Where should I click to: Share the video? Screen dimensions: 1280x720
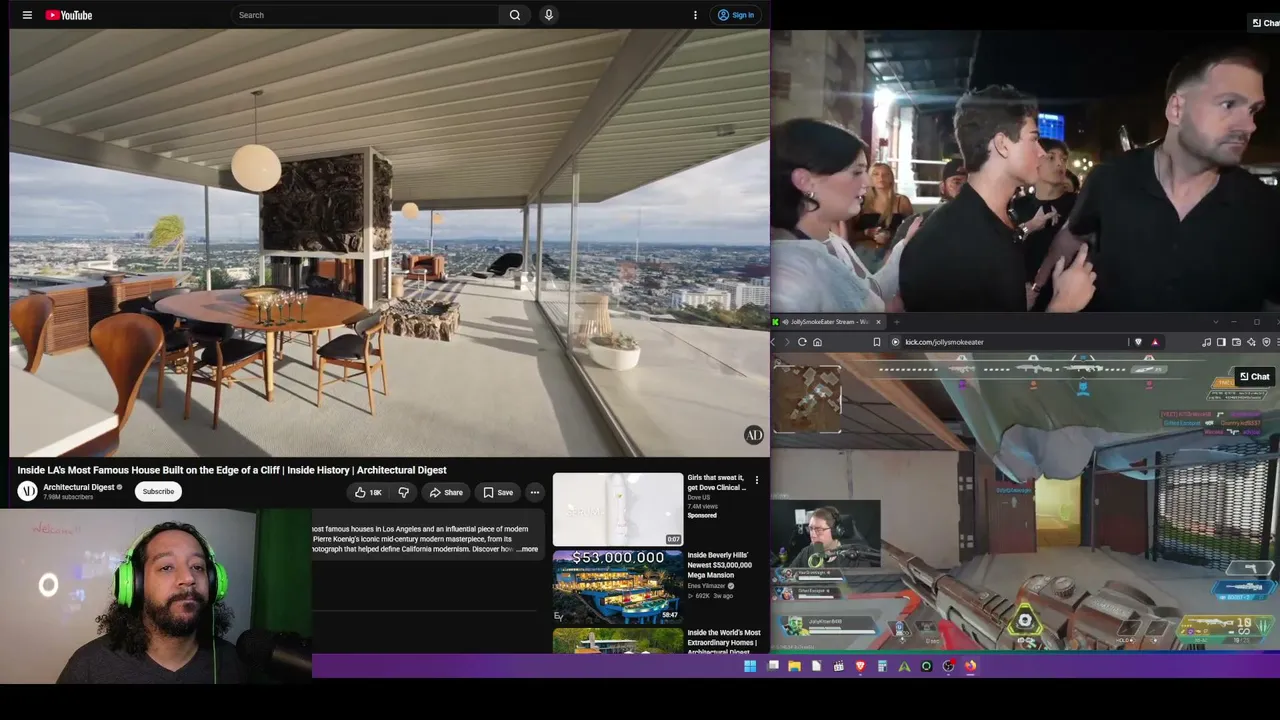coord(446,492)
